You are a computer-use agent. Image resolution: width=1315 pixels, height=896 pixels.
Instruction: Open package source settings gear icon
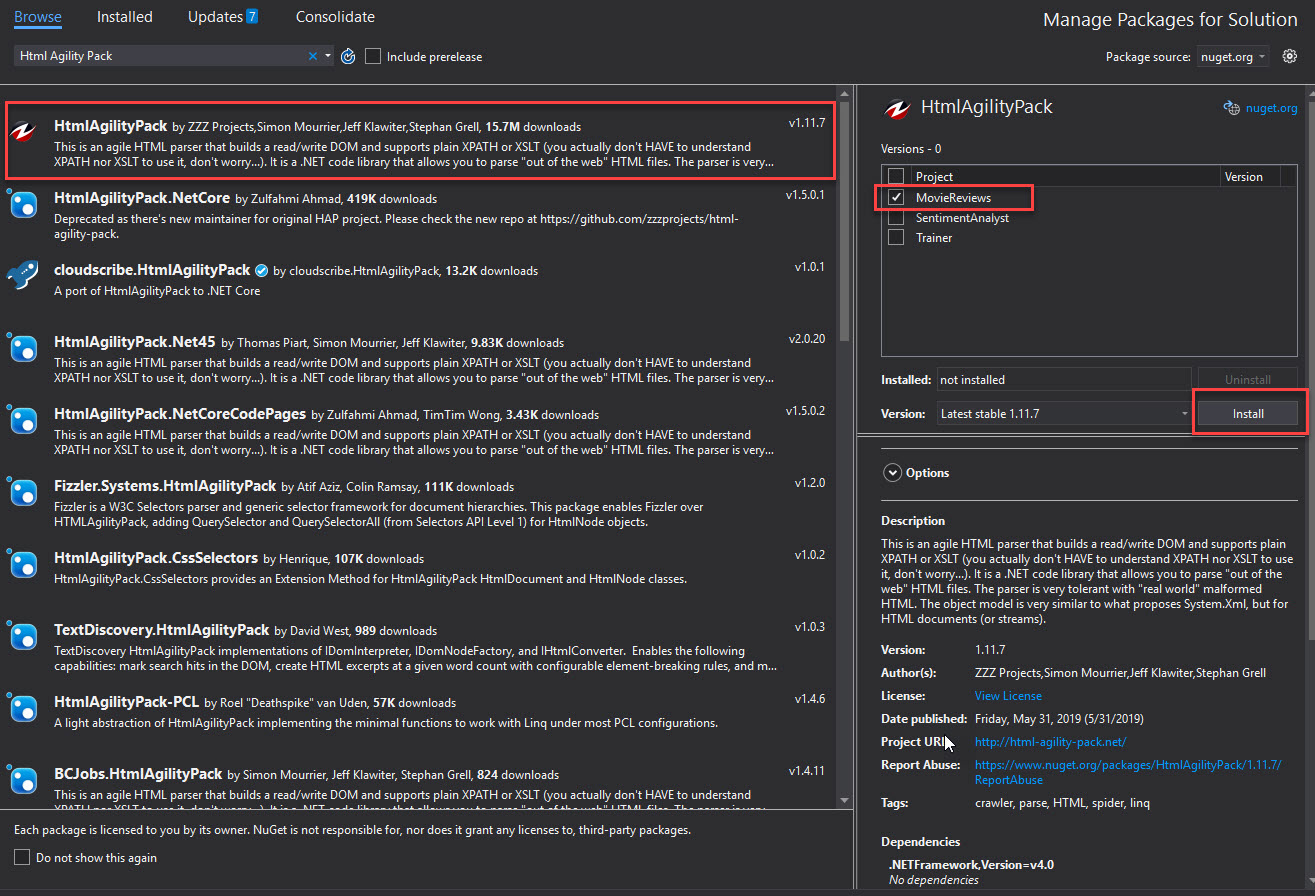pos(1290,56)
